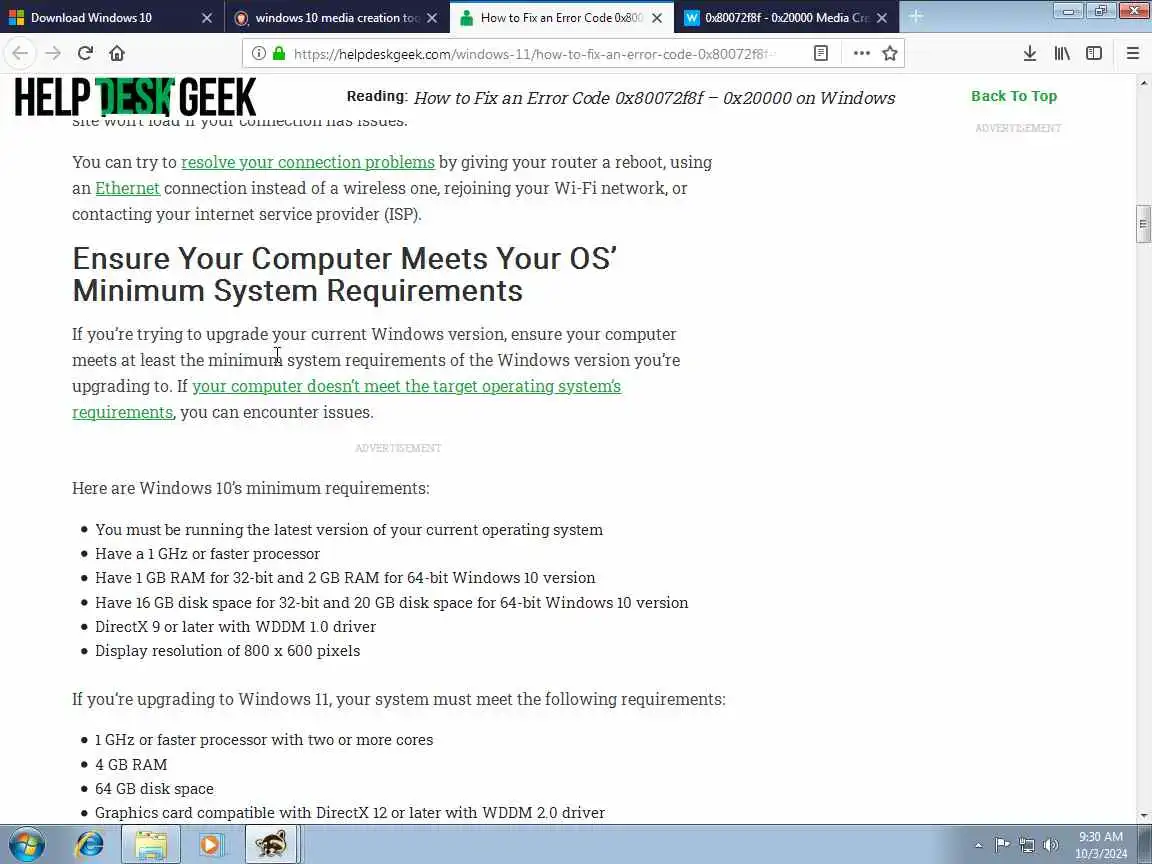
Task: Click 'Here are Windows 10's minimum requirements:'
Action: pyautogui.click(x=251, y=488)
